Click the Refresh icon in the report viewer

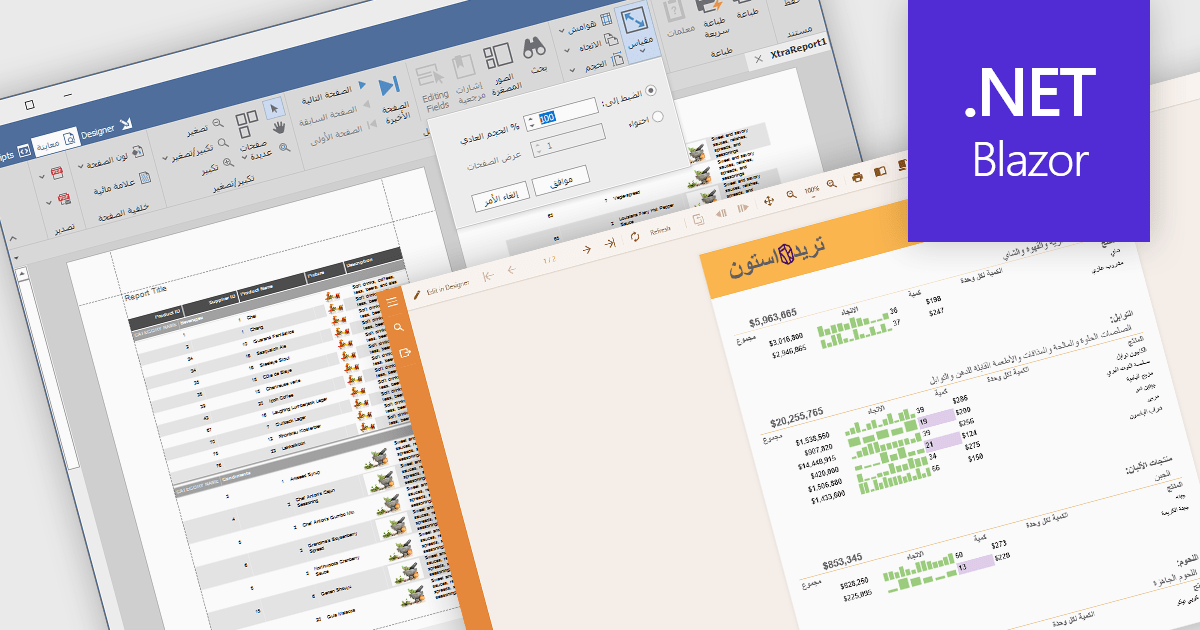tap(635, 237)
